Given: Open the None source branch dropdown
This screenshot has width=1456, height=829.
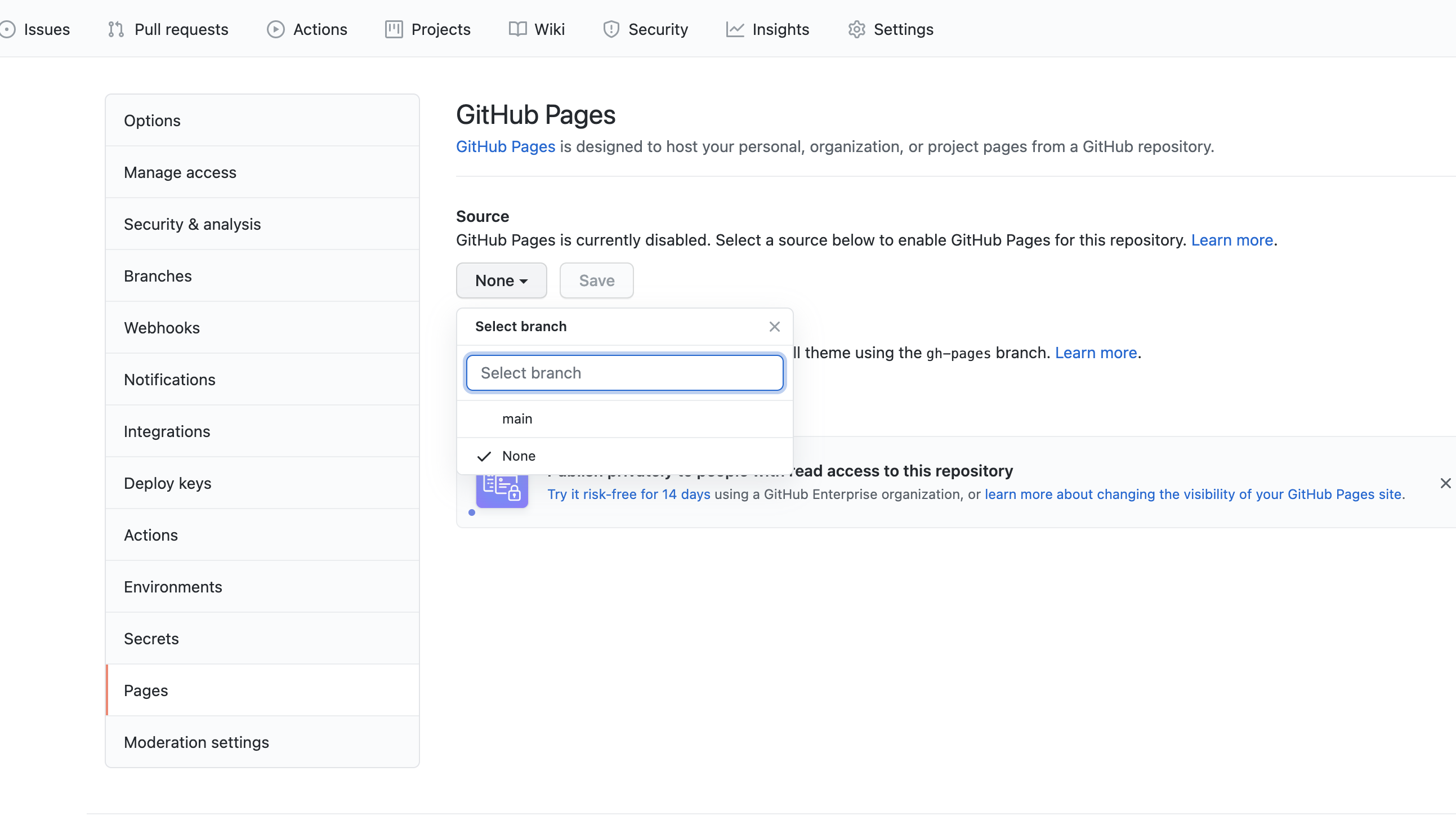Looking at the screenshot, I should 501,280.
